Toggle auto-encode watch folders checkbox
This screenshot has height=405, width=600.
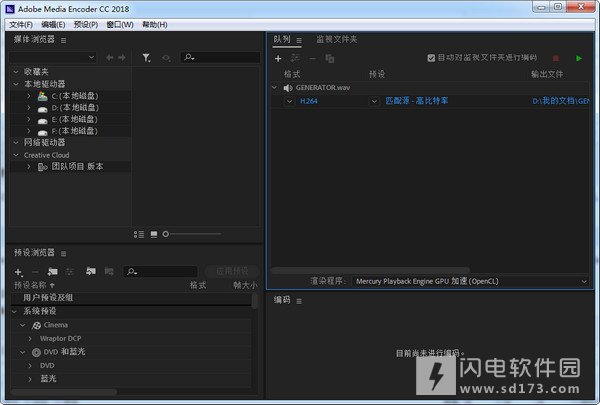coord(431,58)
